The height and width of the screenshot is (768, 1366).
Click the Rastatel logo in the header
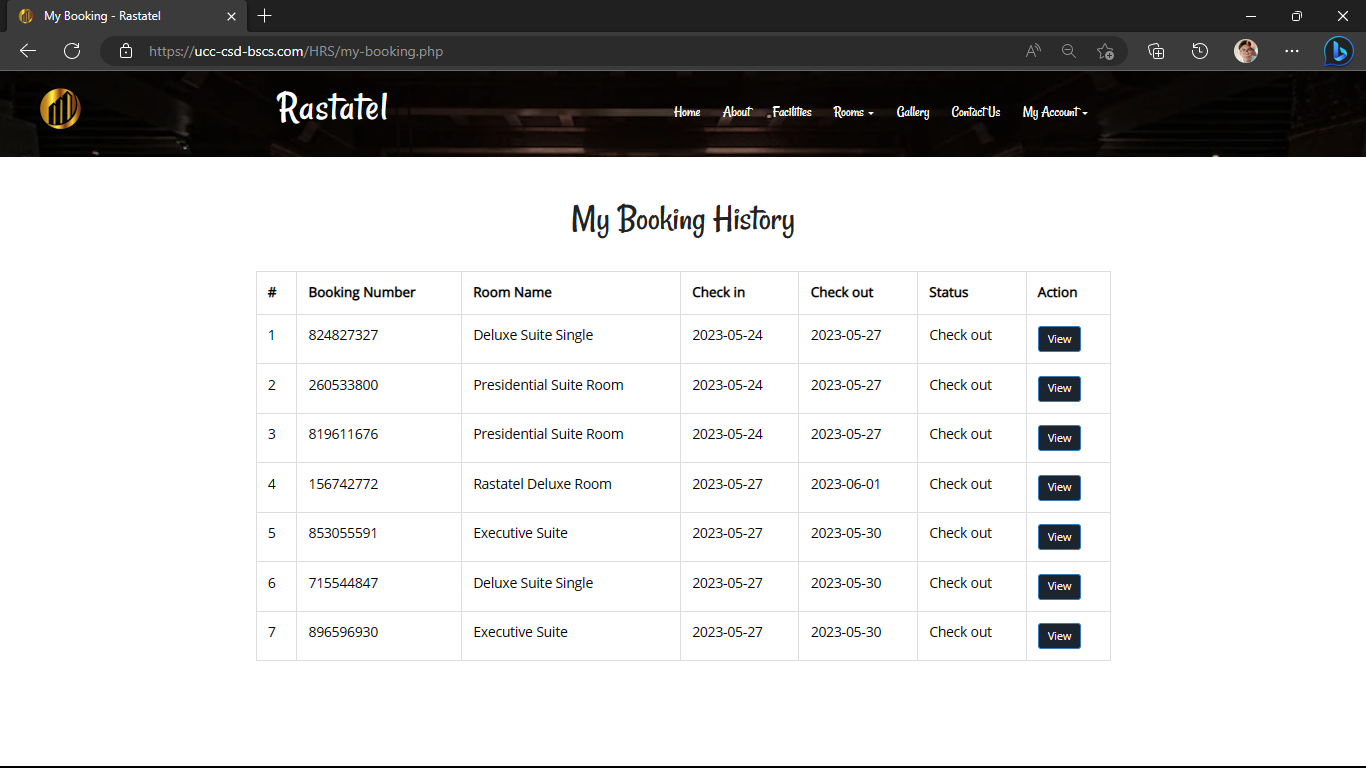[x=60, y=108]
